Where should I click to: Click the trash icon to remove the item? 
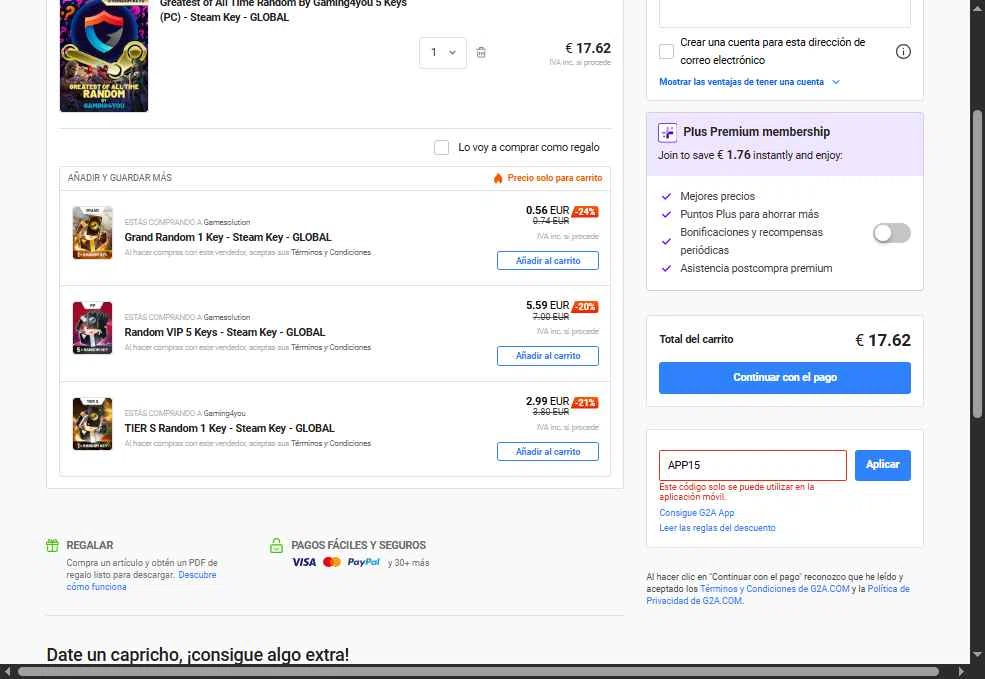click(481, 52)
